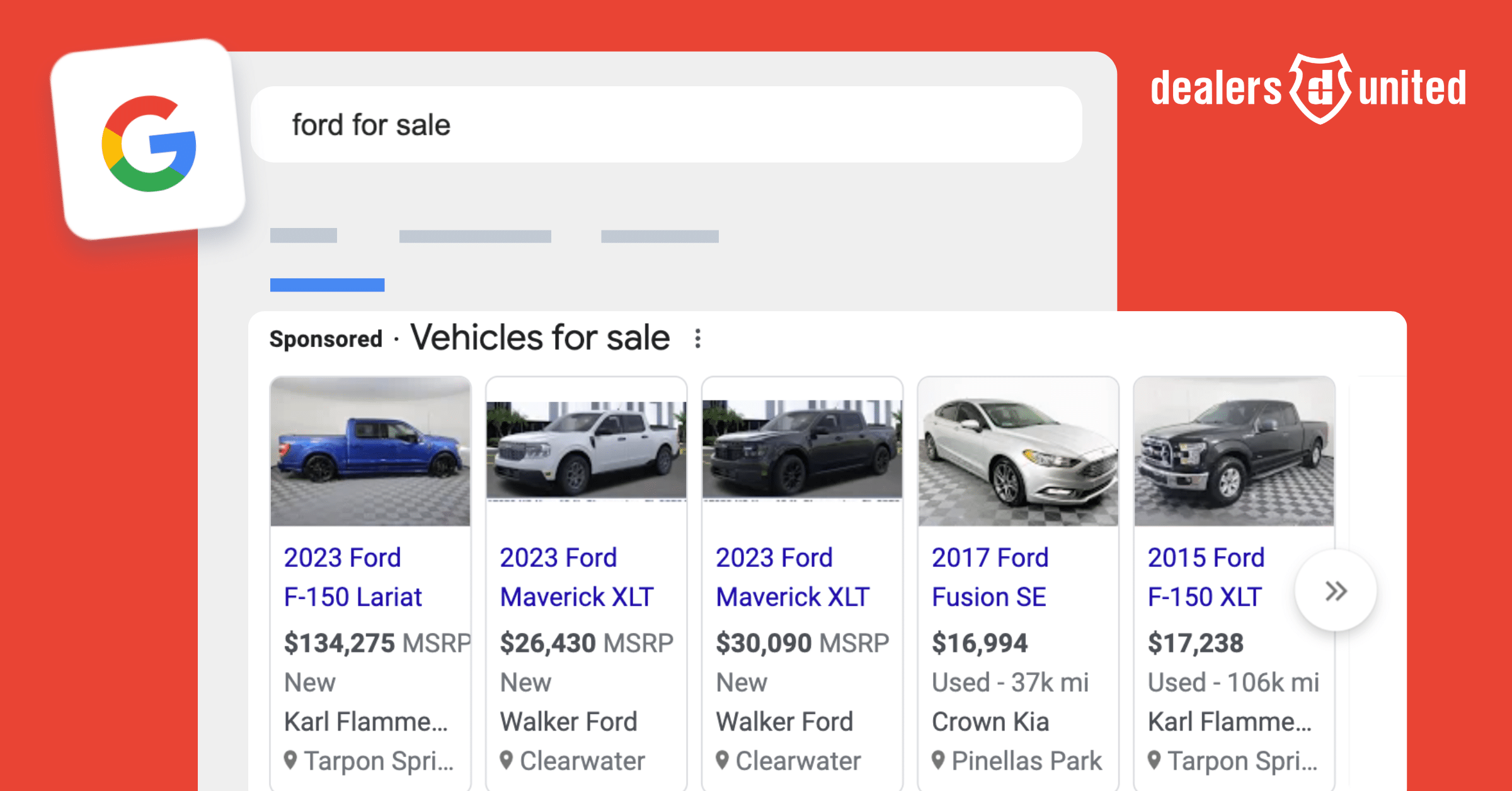
Task: Click Walker Ford on the $26,430 card
Action: click(569, 722)
